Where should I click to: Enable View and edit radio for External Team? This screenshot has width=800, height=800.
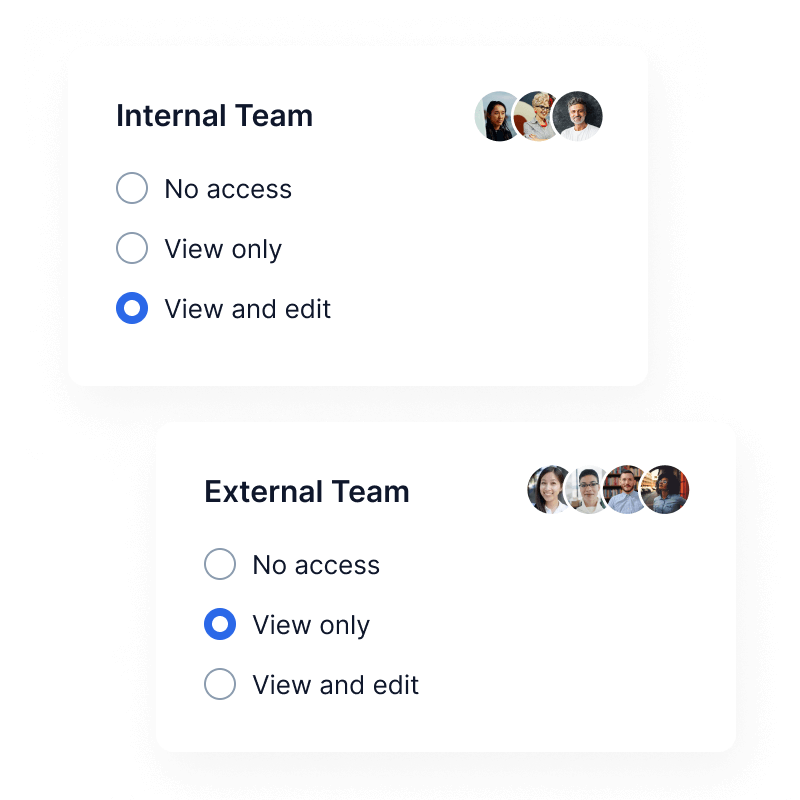tap(220, 685)
